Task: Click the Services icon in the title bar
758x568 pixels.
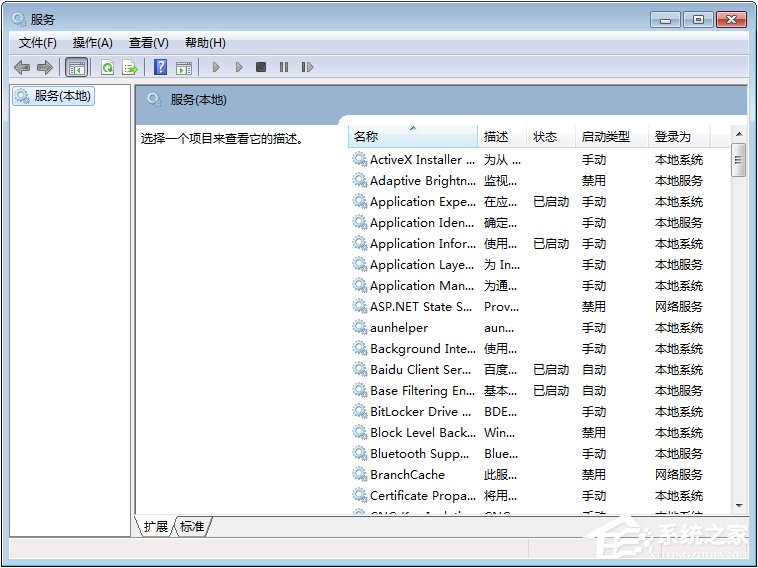Action: 19,19
